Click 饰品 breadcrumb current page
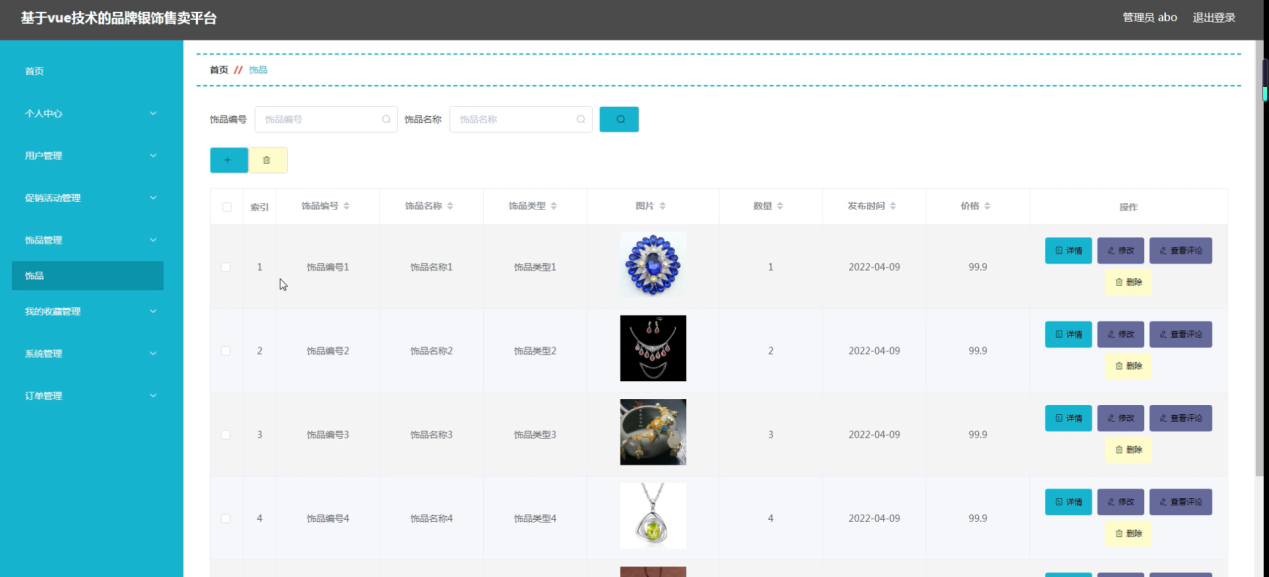Viewport: 1269px width, 577px height. coord(258,70)
